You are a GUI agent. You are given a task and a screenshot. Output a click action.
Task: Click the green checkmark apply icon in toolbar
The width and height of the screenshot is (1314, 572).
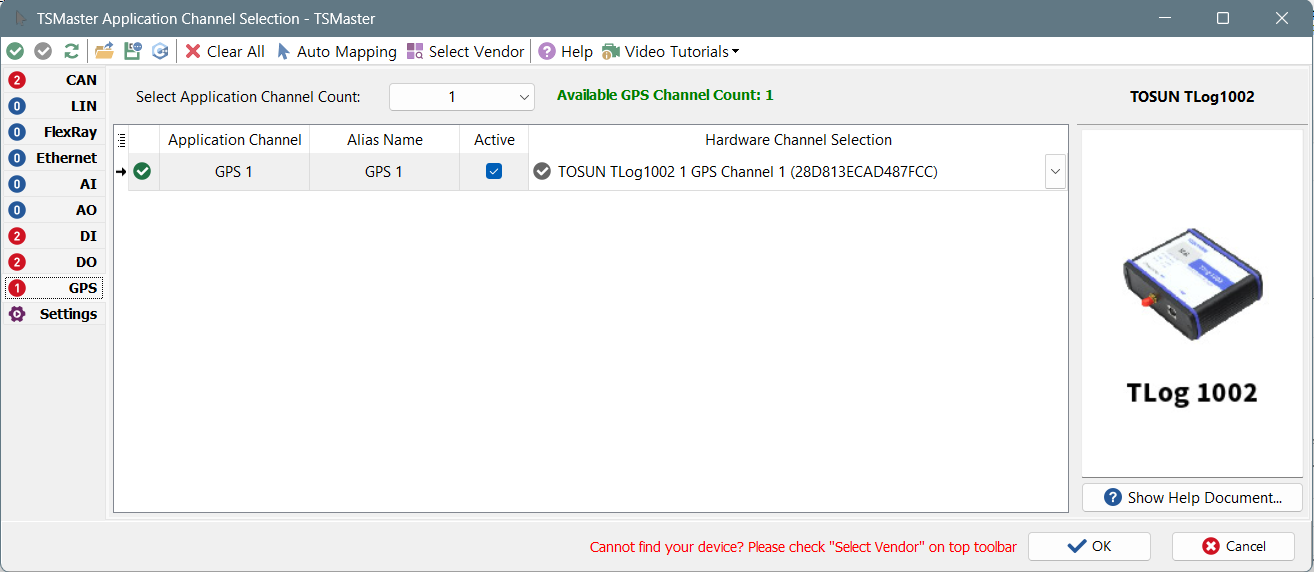coord(15,51)
